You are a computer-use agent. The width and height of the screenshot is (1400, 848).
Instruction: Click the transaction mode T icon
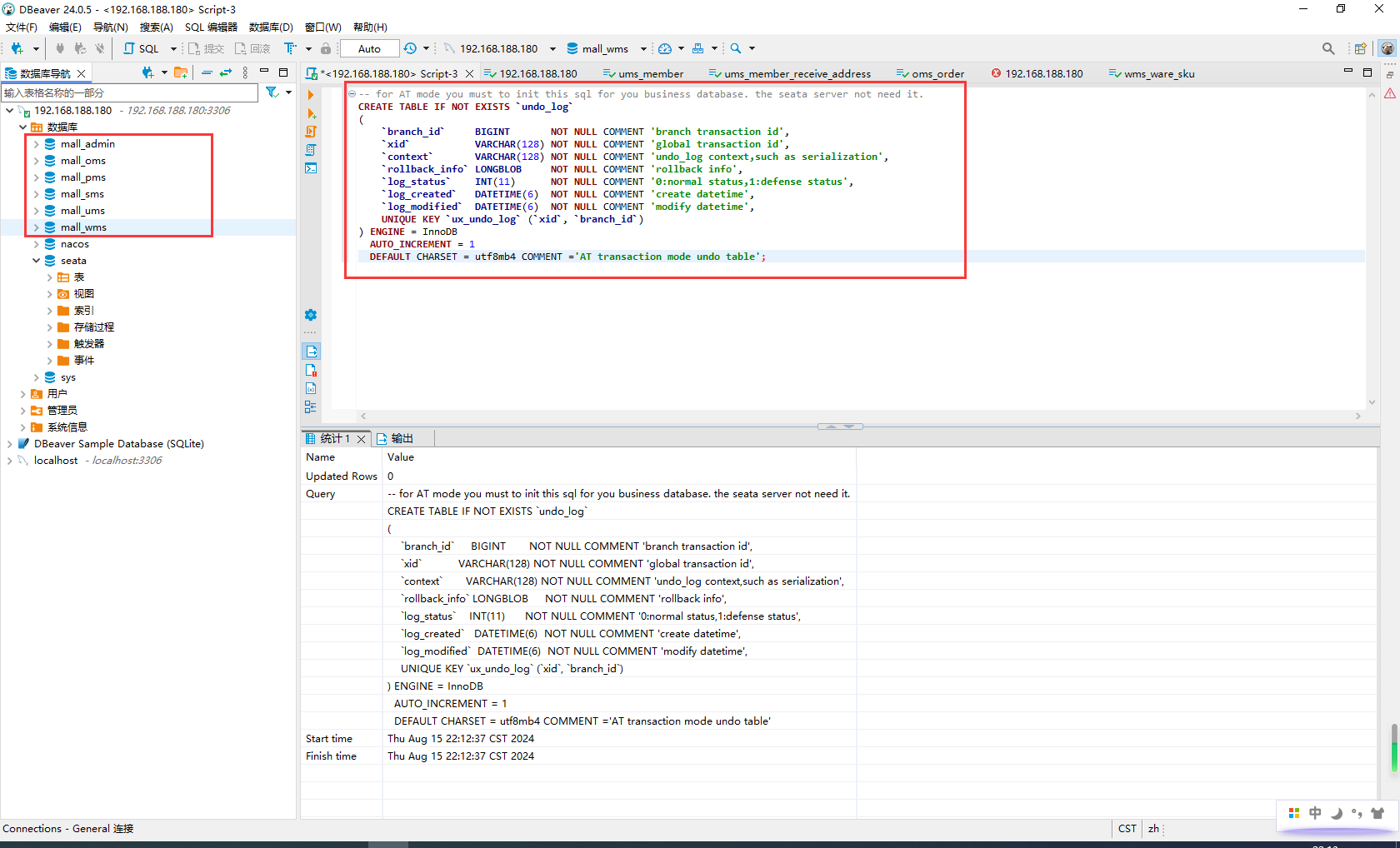click(x=289, y=48)
